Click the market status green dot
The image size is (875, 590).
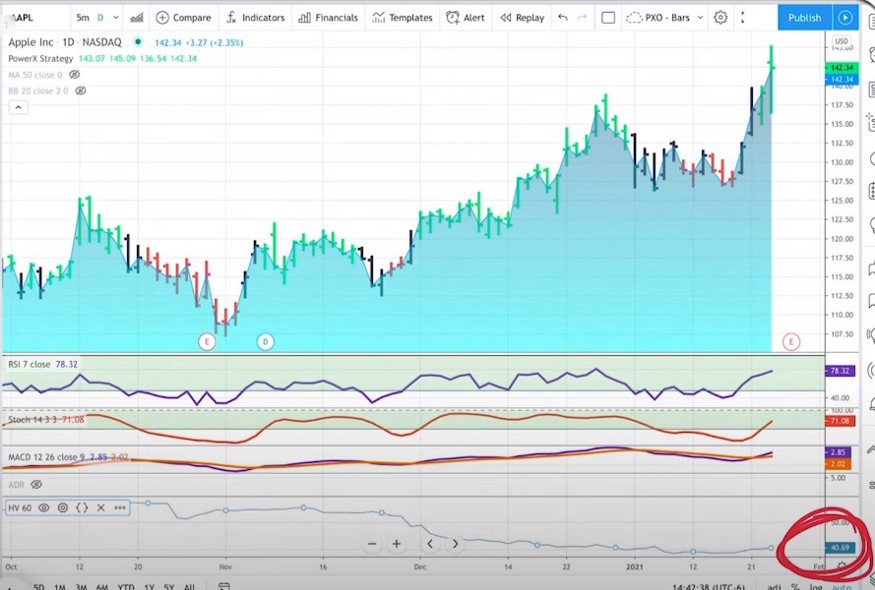coord(138,42)
